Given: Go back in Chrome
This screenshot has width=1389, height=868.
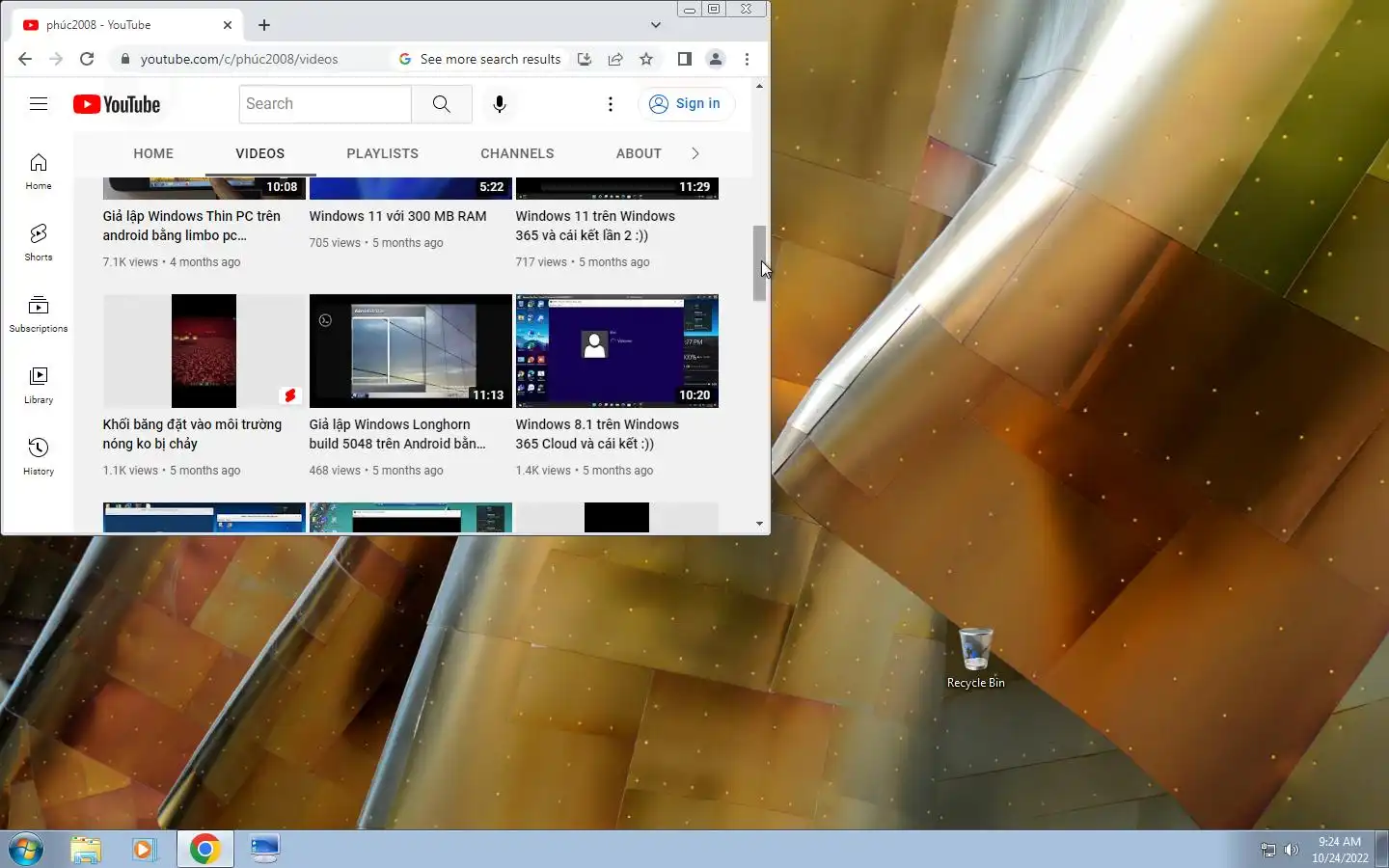Looking at the screenshot, I should click(25, 59).
